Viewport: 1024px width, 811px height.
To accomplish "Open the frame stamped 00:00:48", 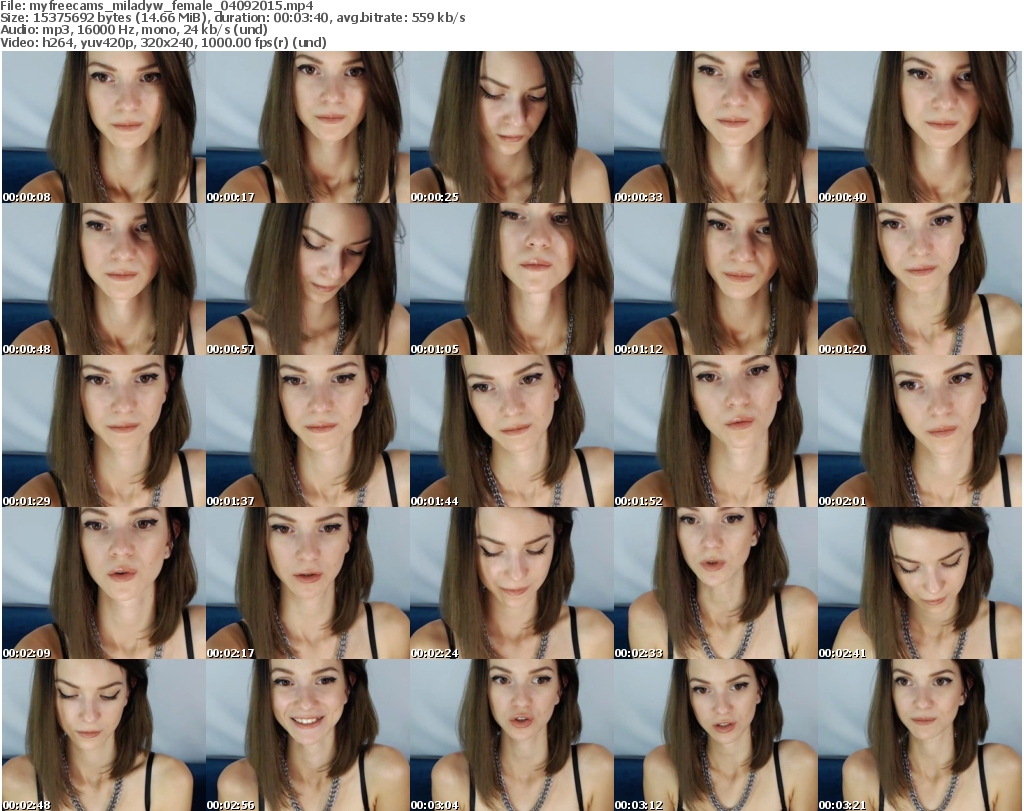I will coord(104,279).
